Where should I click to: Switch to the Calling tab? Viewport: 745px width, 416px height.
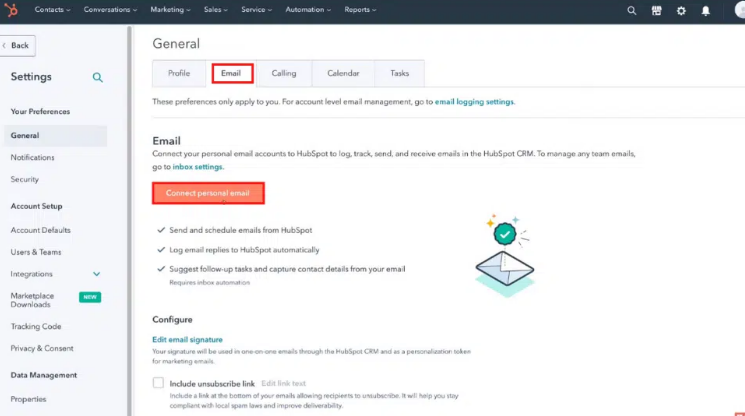pos(284,73)
